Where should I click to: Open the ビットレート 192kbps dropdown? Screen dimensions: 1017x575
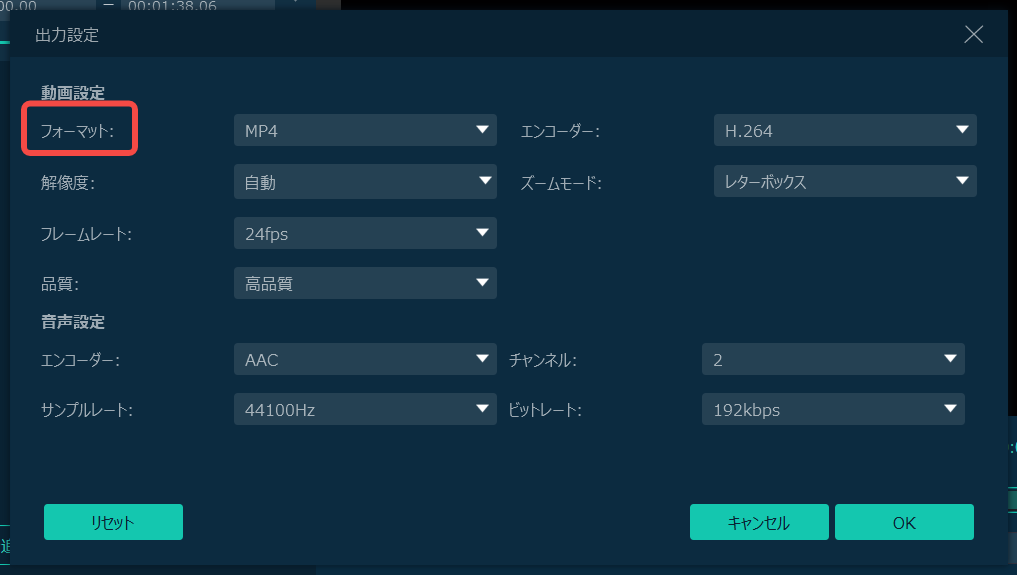pos(833,409)
